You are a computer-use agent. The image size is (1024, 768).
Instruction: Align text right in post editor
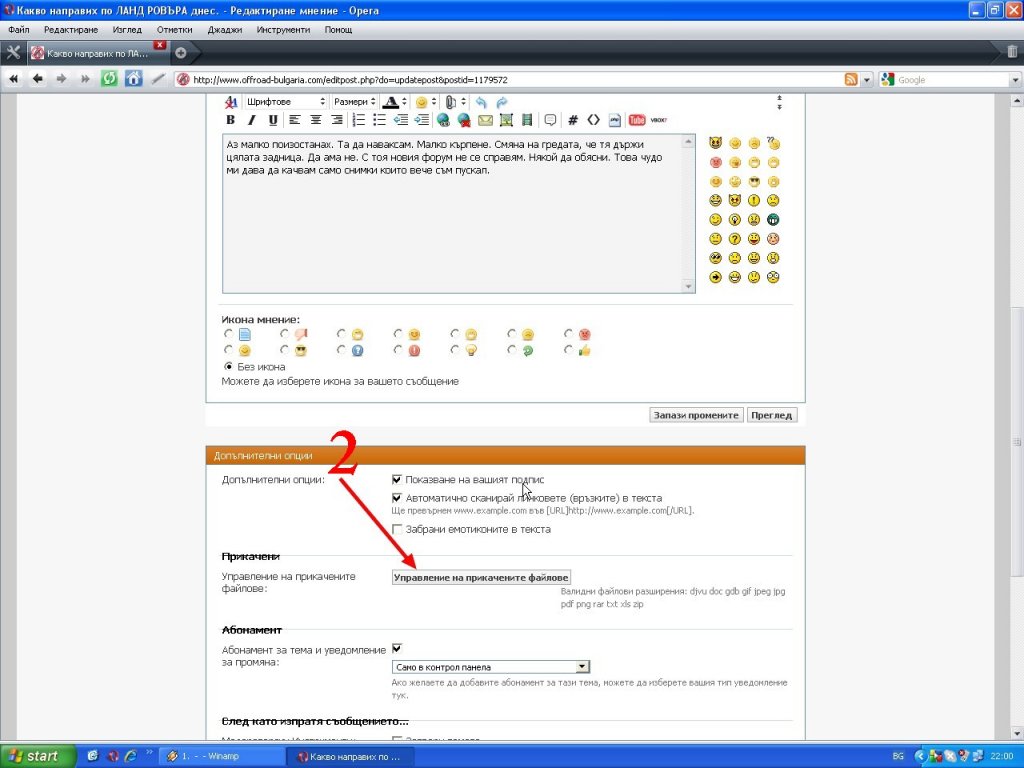[x=337, y=120]
